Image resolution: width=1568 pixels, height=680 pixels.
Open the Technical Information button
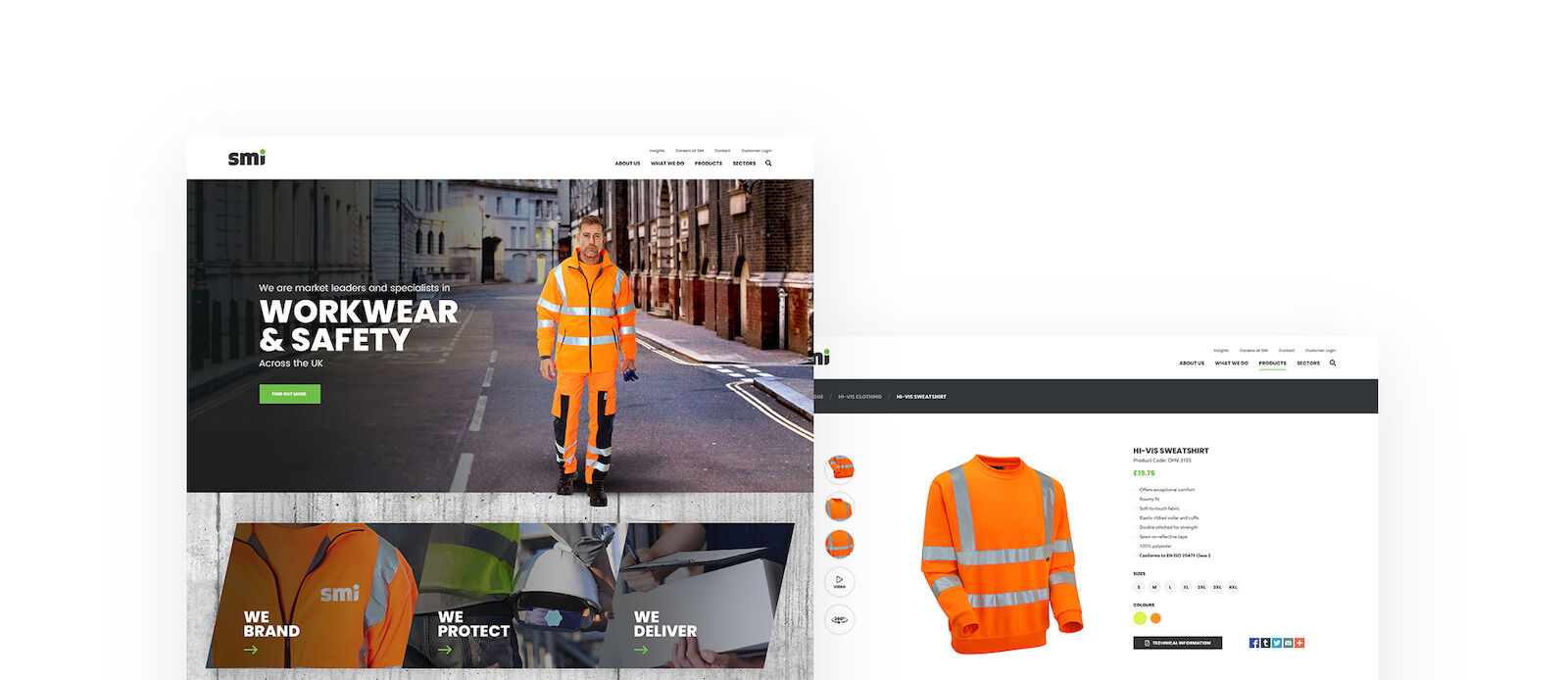1178,643
